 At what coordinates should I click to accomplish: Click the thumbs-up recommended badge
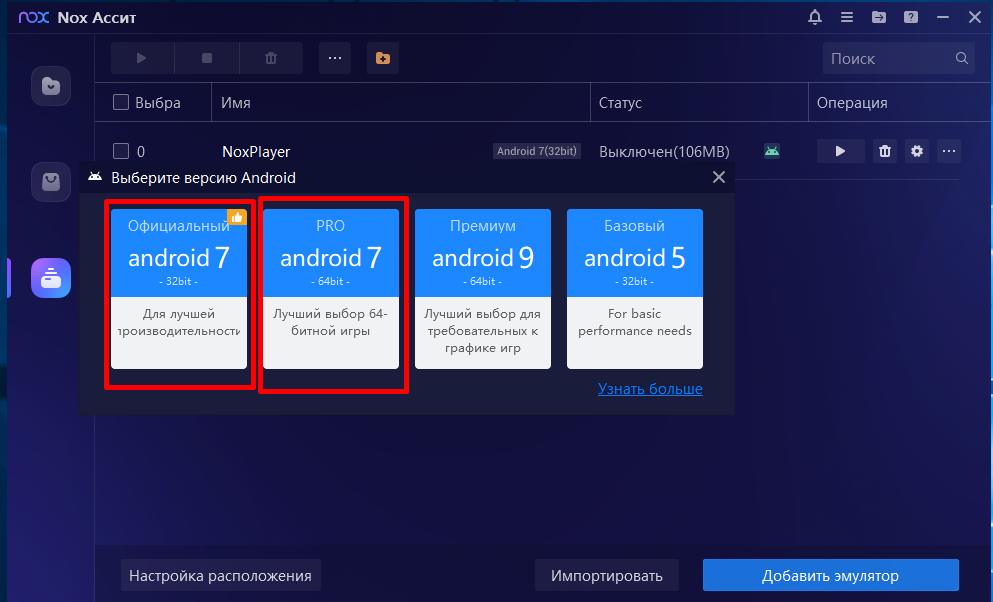coord(237,217)
